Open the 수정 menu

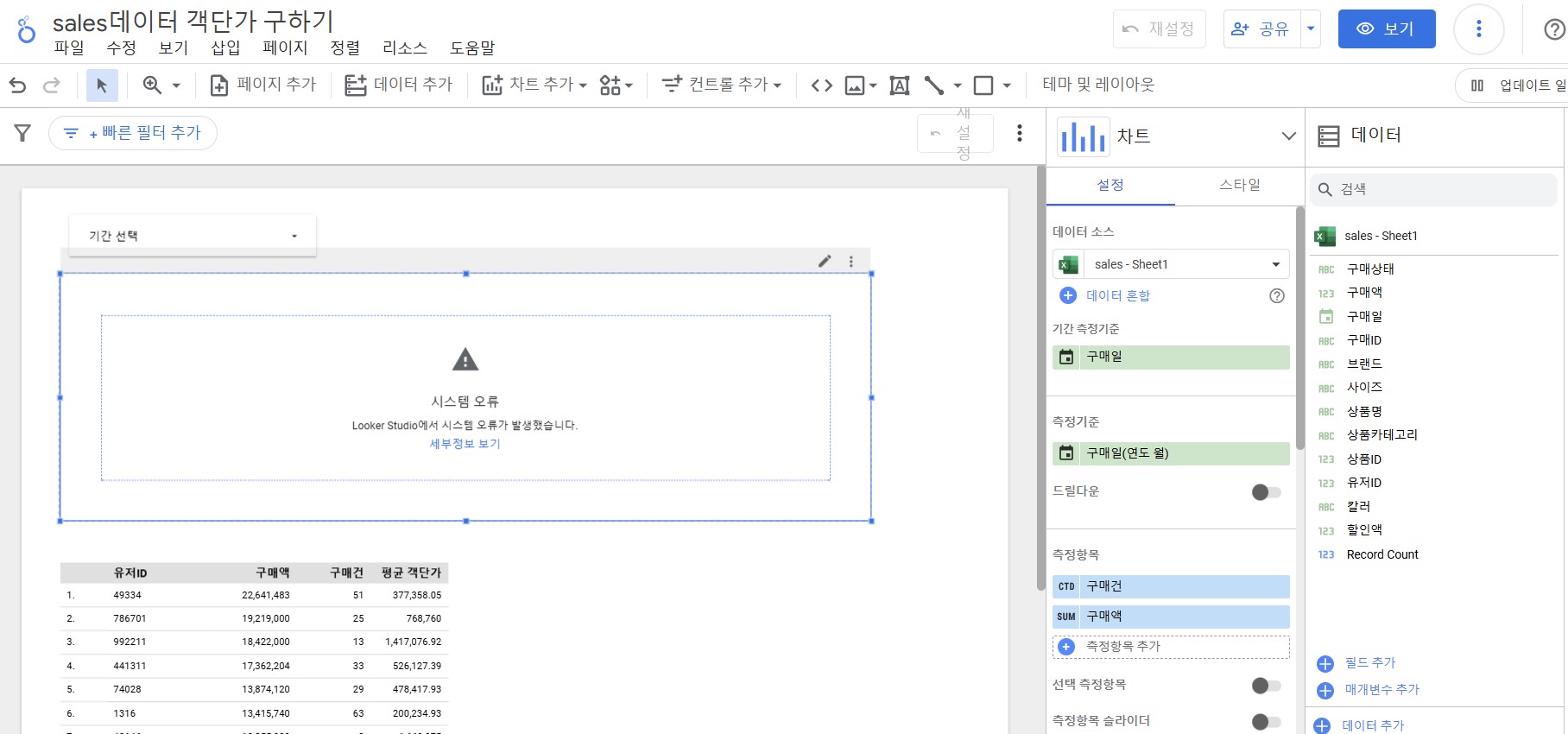pos(121,47)
